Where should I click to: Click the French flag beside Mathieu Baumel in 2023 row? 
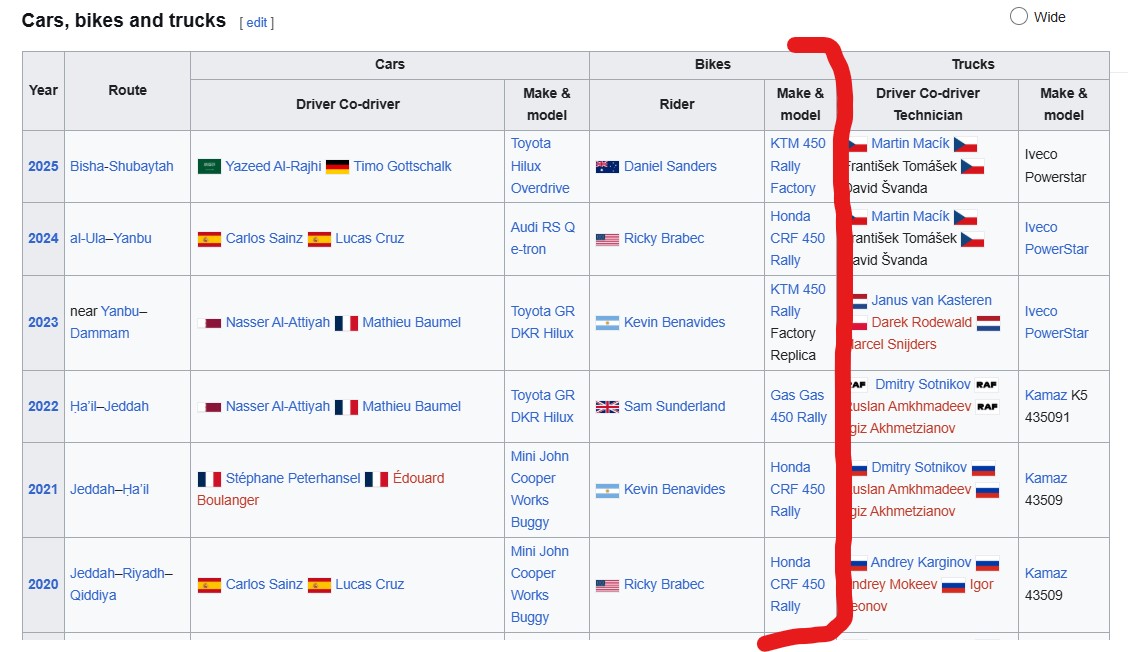click(x=346, y=323)
